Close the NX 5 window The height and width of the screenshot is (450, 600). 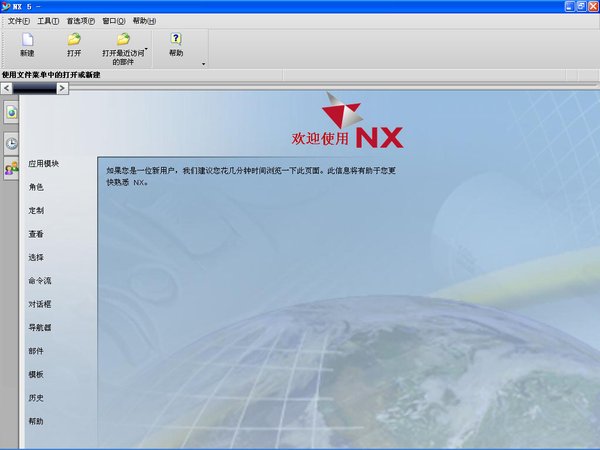coord(593,7)
